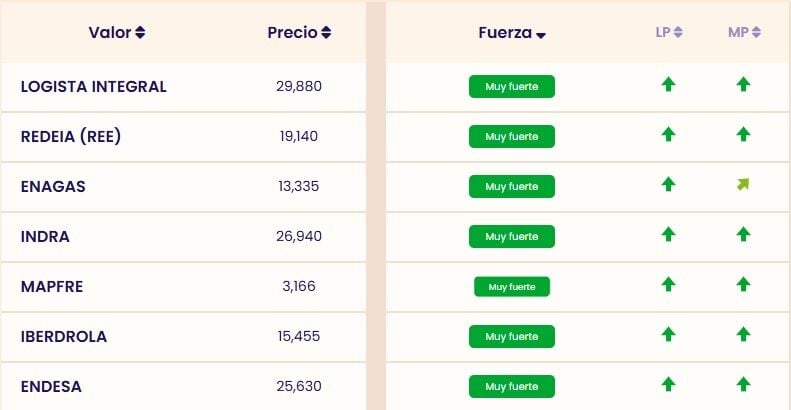
Task: Click the Muy fuerte badge for ENAGAS
Action: coord(512,186)
